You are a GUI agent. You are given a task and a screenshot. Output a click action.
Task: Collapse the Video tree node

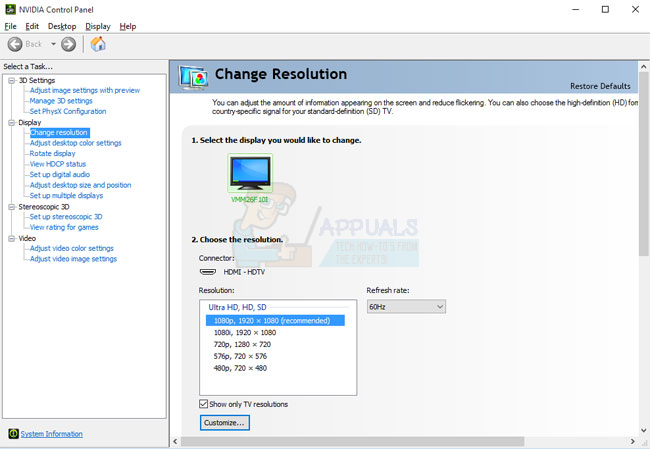(x=12, y=238)
